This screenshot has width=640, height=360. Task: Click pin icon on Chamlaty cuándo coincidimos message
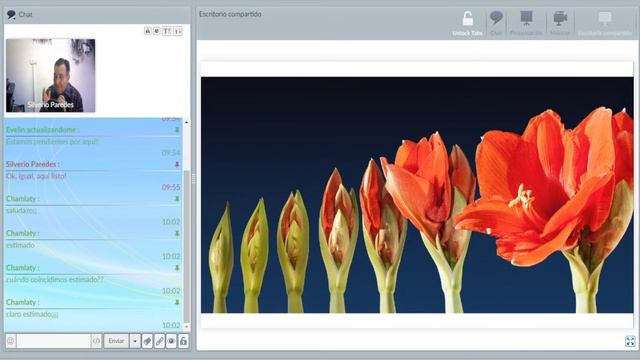[177, 268]
